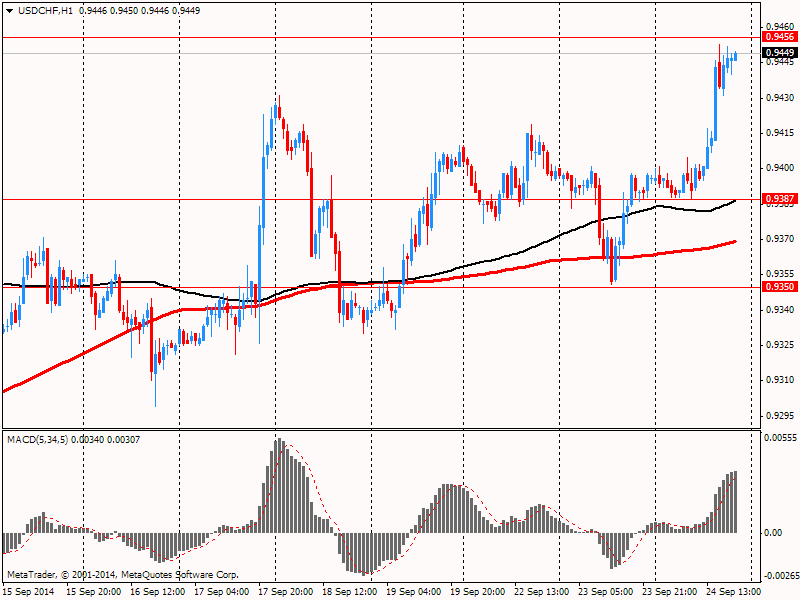800x600 pixels.
Task: Click the red 0.9387 level label
Action: point(777,199)
